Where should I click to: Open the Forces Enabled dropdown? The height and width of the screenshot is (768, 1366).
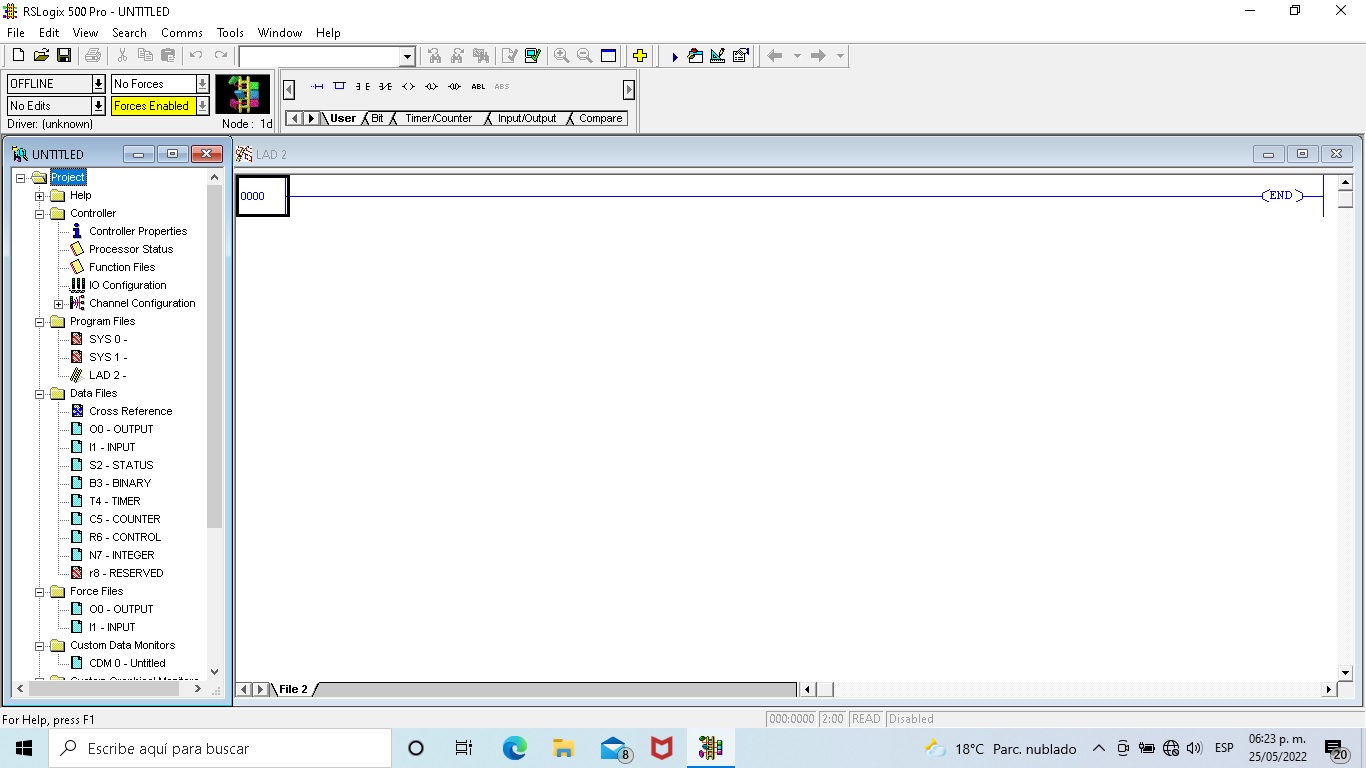point(203,106)
